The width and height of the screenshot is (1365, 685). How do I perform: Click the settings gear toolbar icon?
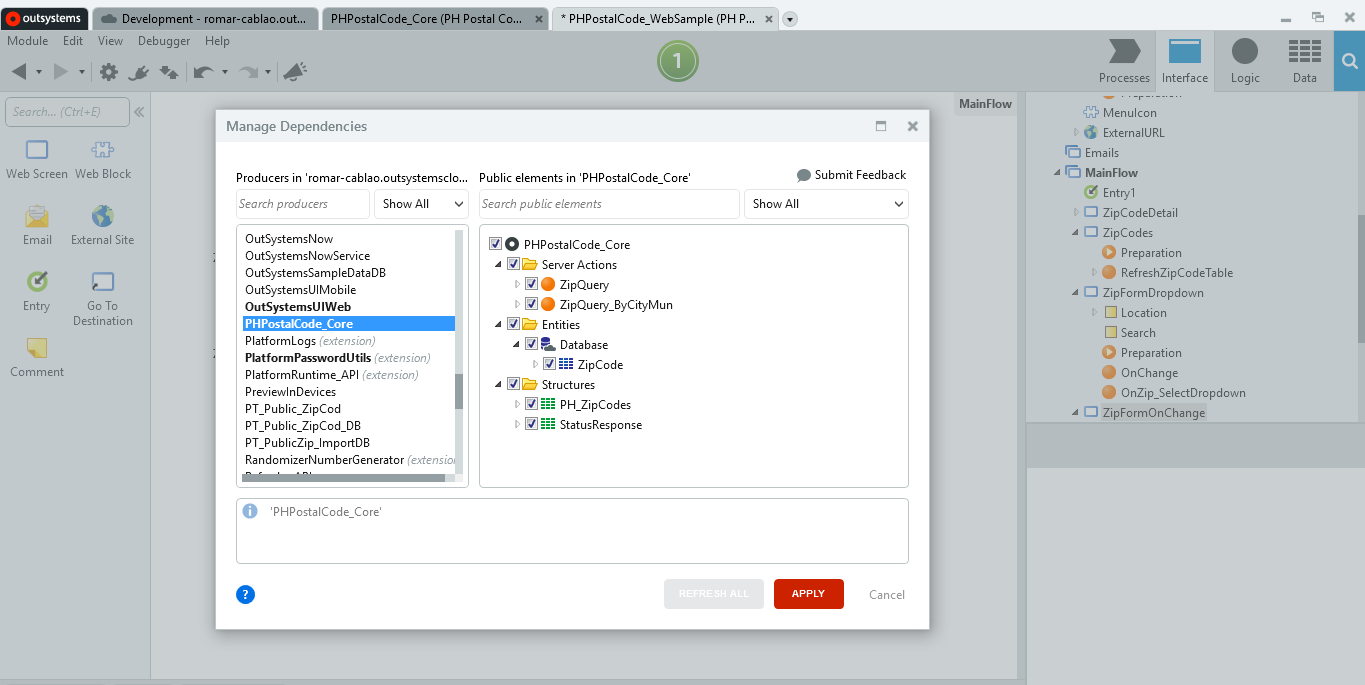point(109,72)
